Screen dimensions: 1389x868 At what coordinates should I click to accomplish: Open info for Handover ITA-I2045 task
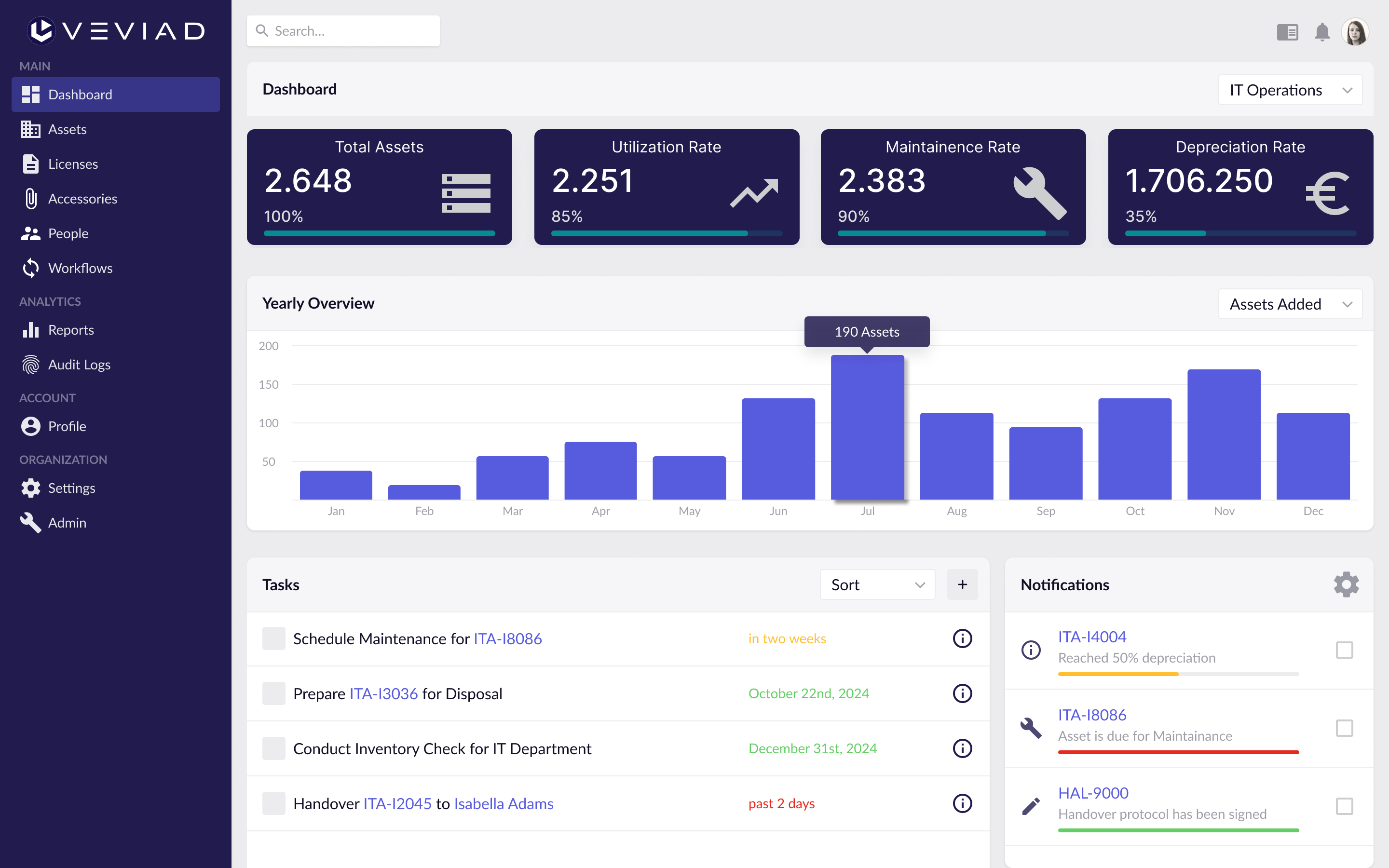962,803
